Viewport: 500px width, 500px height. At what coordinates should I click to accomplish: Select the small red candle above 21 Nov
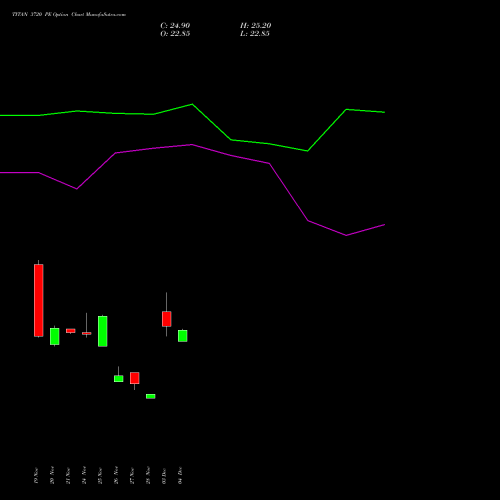(71, 331)
